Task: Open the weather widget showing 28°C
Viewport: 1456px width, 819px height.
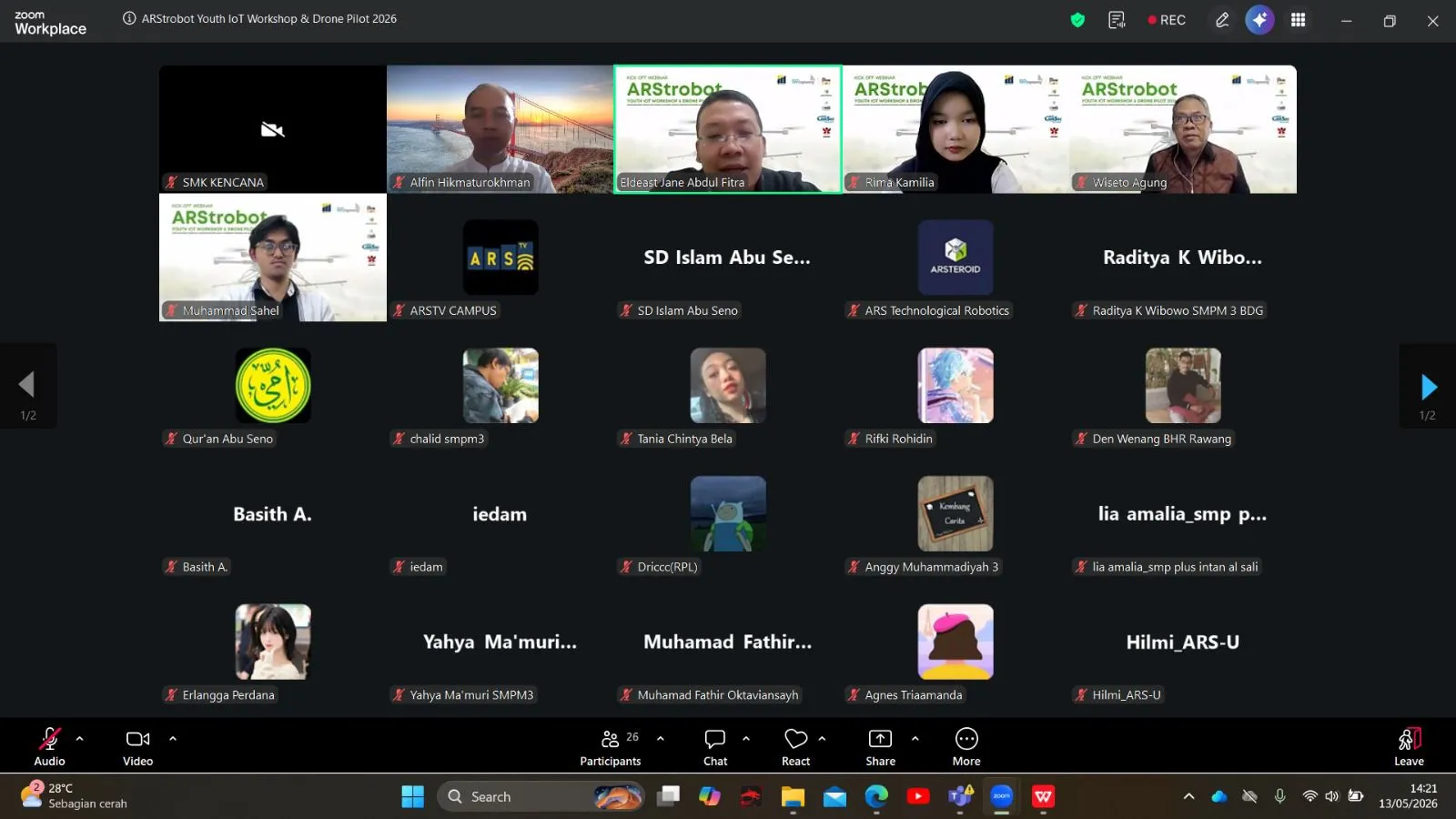Action: tap(75, 796)
